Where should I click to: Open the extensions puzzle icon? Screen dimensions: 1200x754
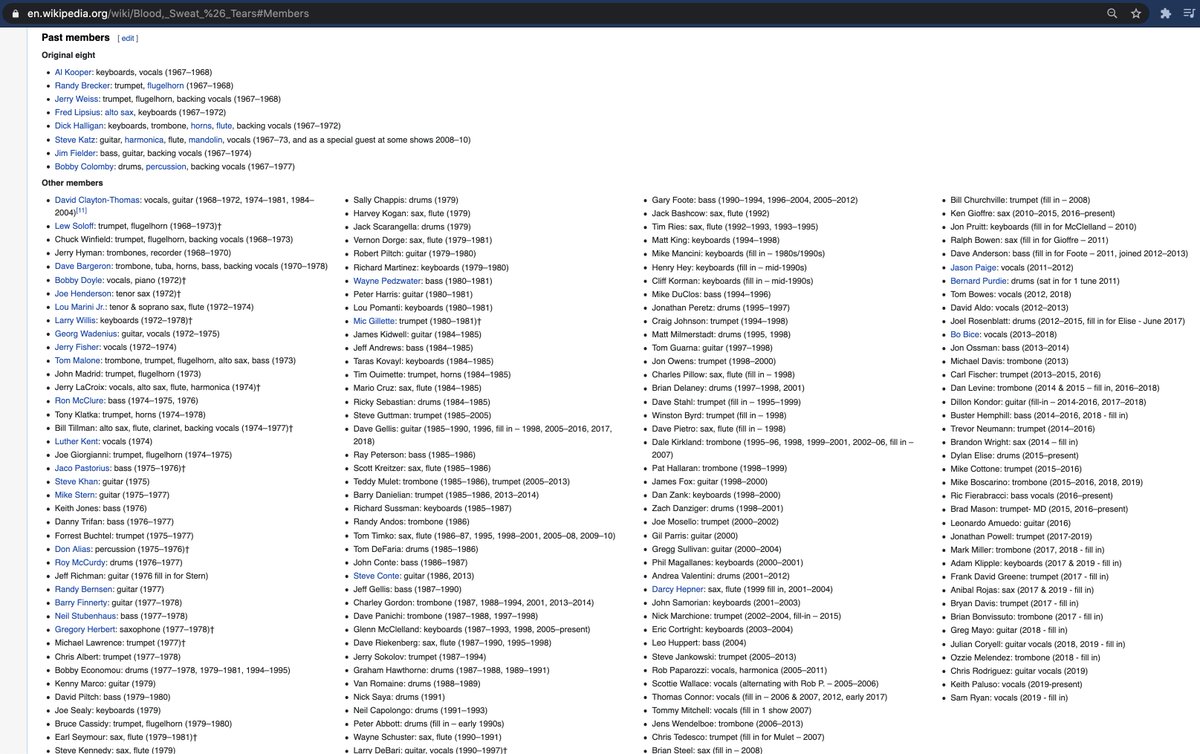(x=1165, y=14)
